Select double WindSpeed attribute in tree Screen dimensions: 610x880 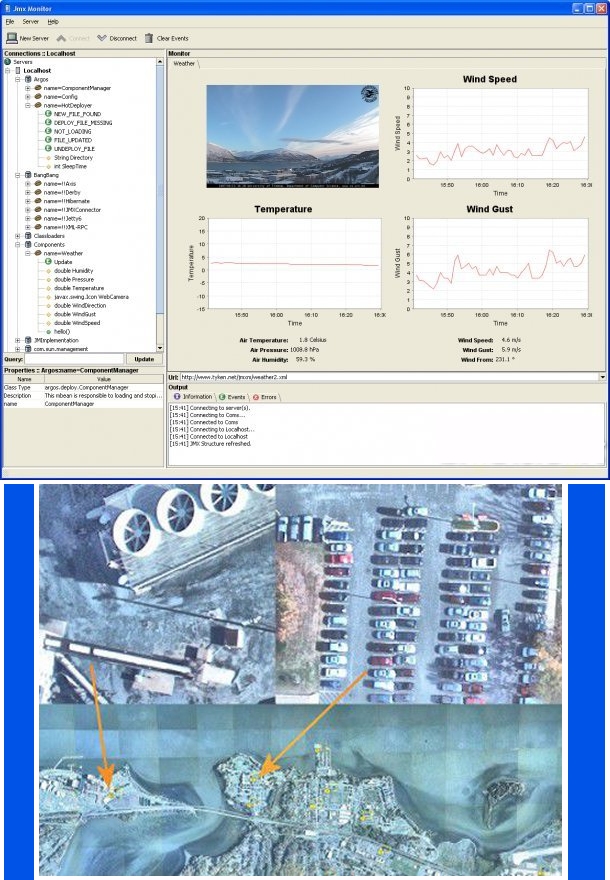79,322
